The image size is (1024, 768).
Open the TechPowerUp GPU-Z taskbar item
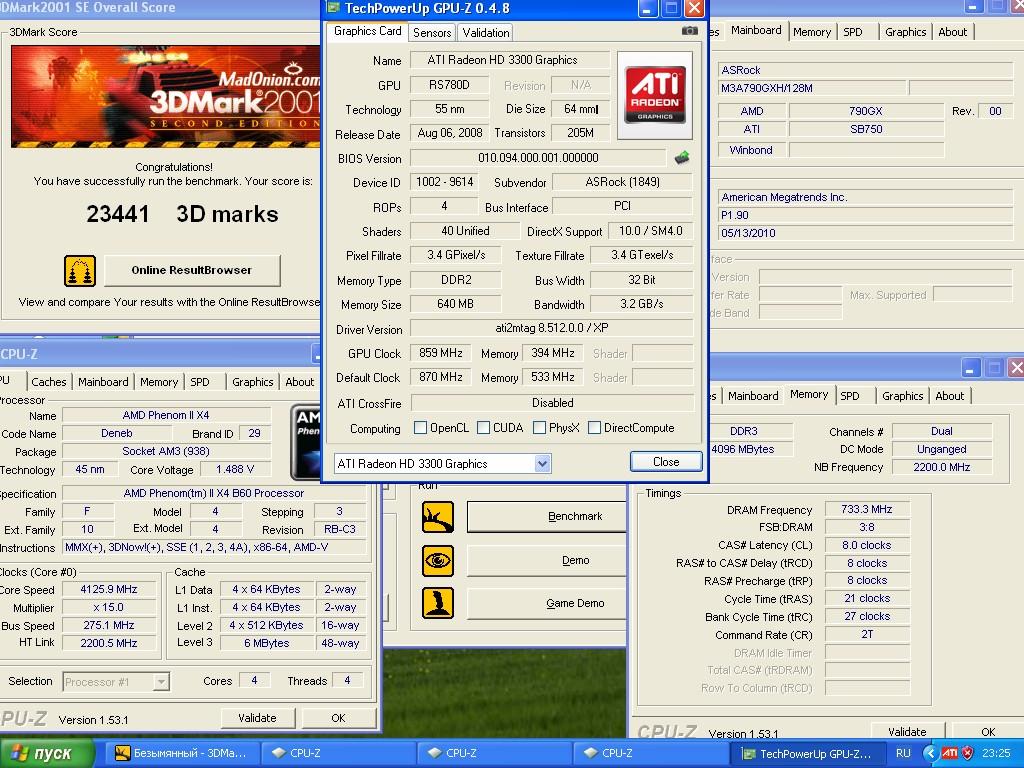pyautogui.click(x=808, y=754)
